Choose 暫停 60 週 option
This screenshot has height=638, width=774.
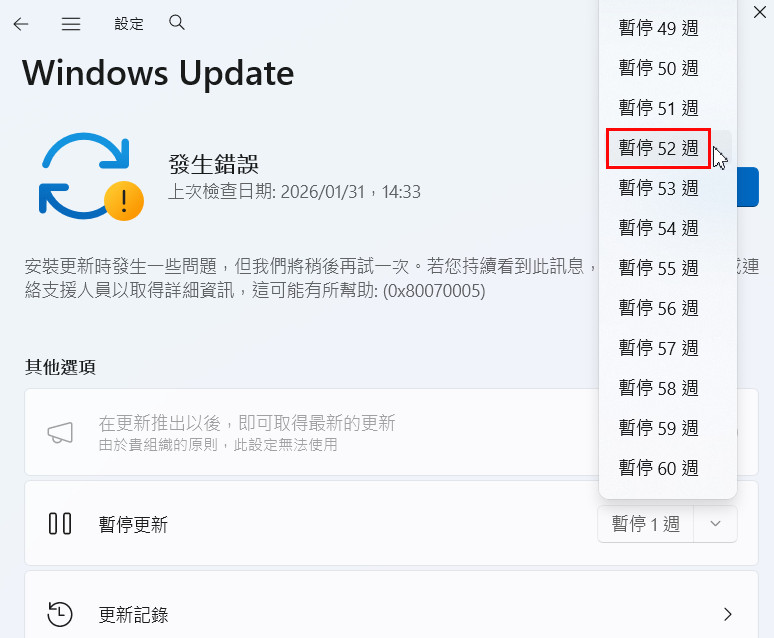[x=658, y=468]
